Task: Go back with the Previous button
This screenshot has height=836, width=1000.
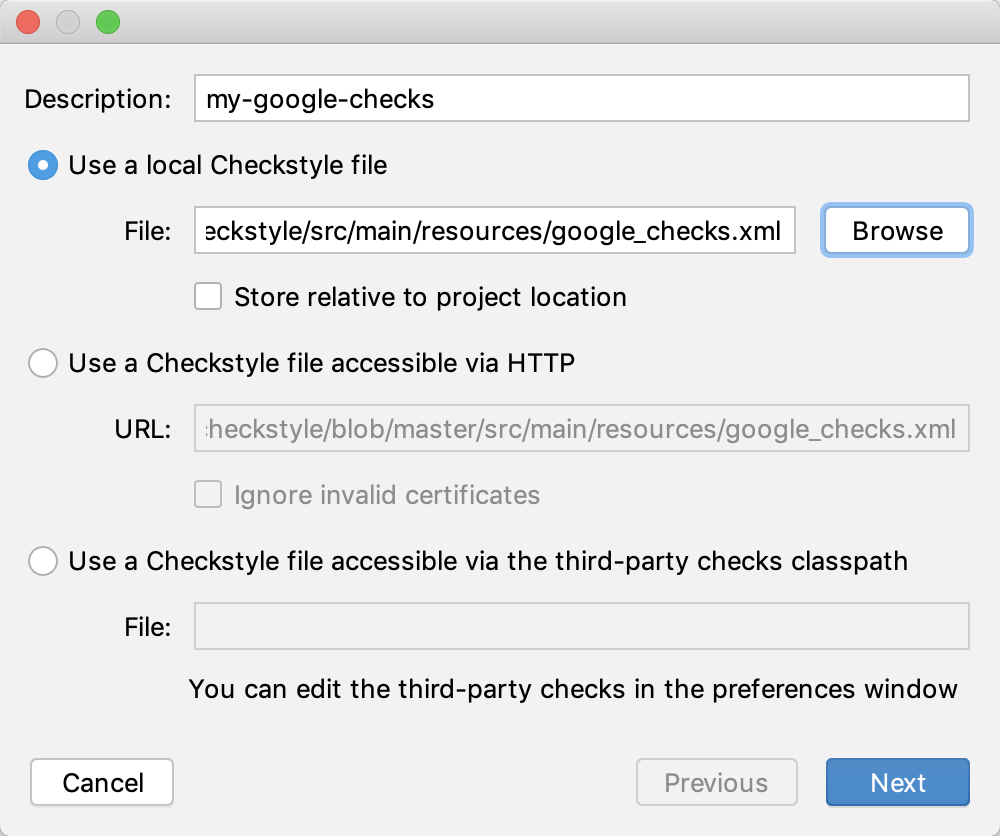Action: [716, 782]
